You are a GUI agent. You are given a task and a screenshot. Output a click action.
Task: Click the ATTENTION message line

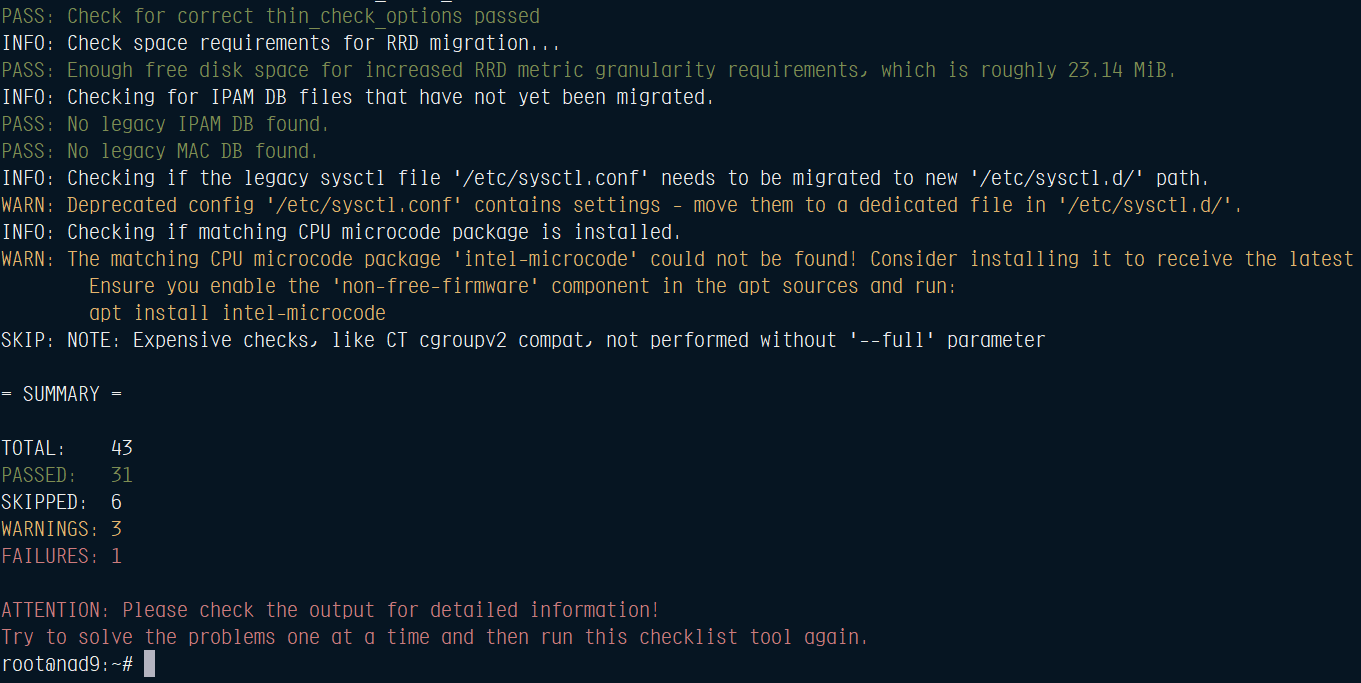point(330,610)
